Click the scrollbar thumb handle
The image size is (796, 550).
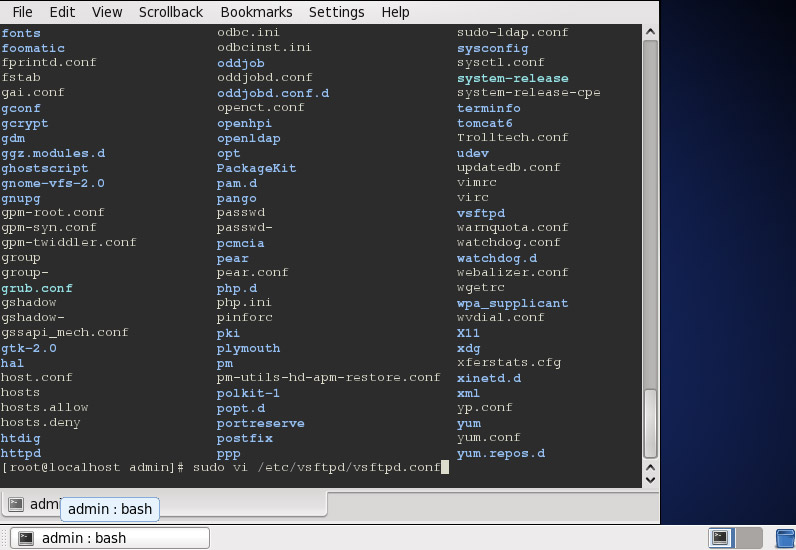650,423
